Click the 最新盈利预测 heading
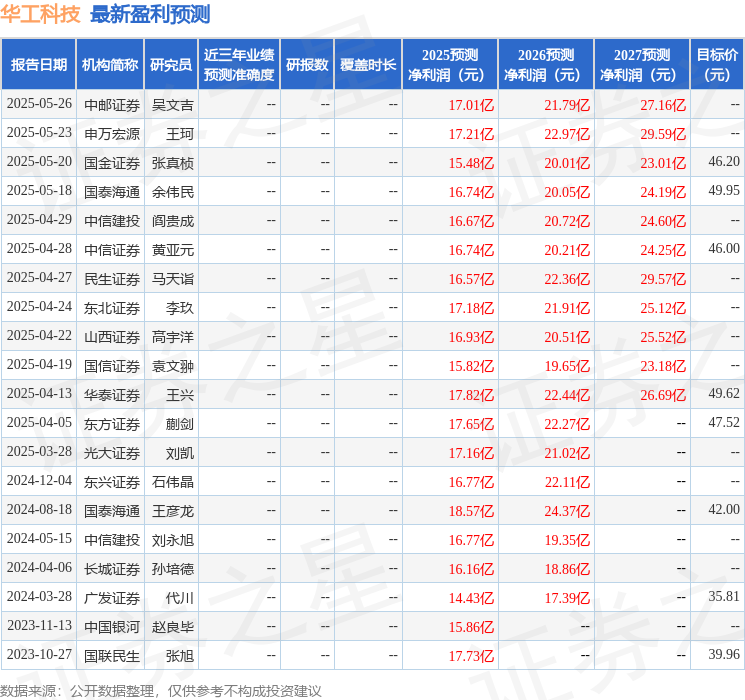 click(x=150, y=14)
